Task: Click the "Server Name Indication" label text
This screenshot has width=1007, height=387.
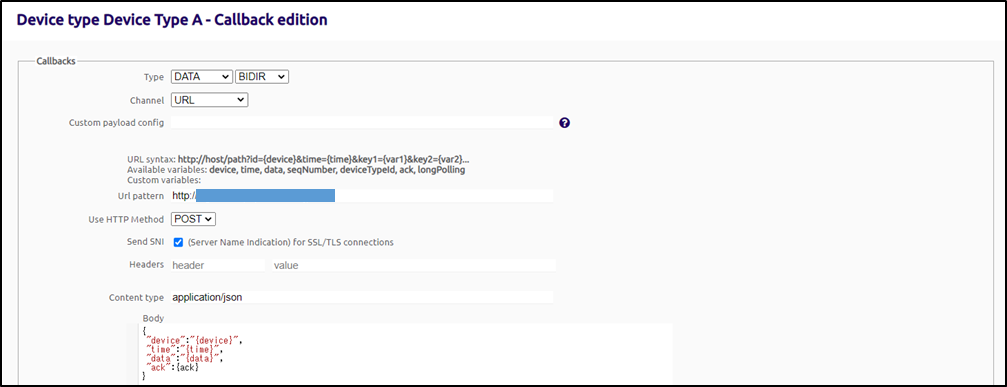Action: 290,243
